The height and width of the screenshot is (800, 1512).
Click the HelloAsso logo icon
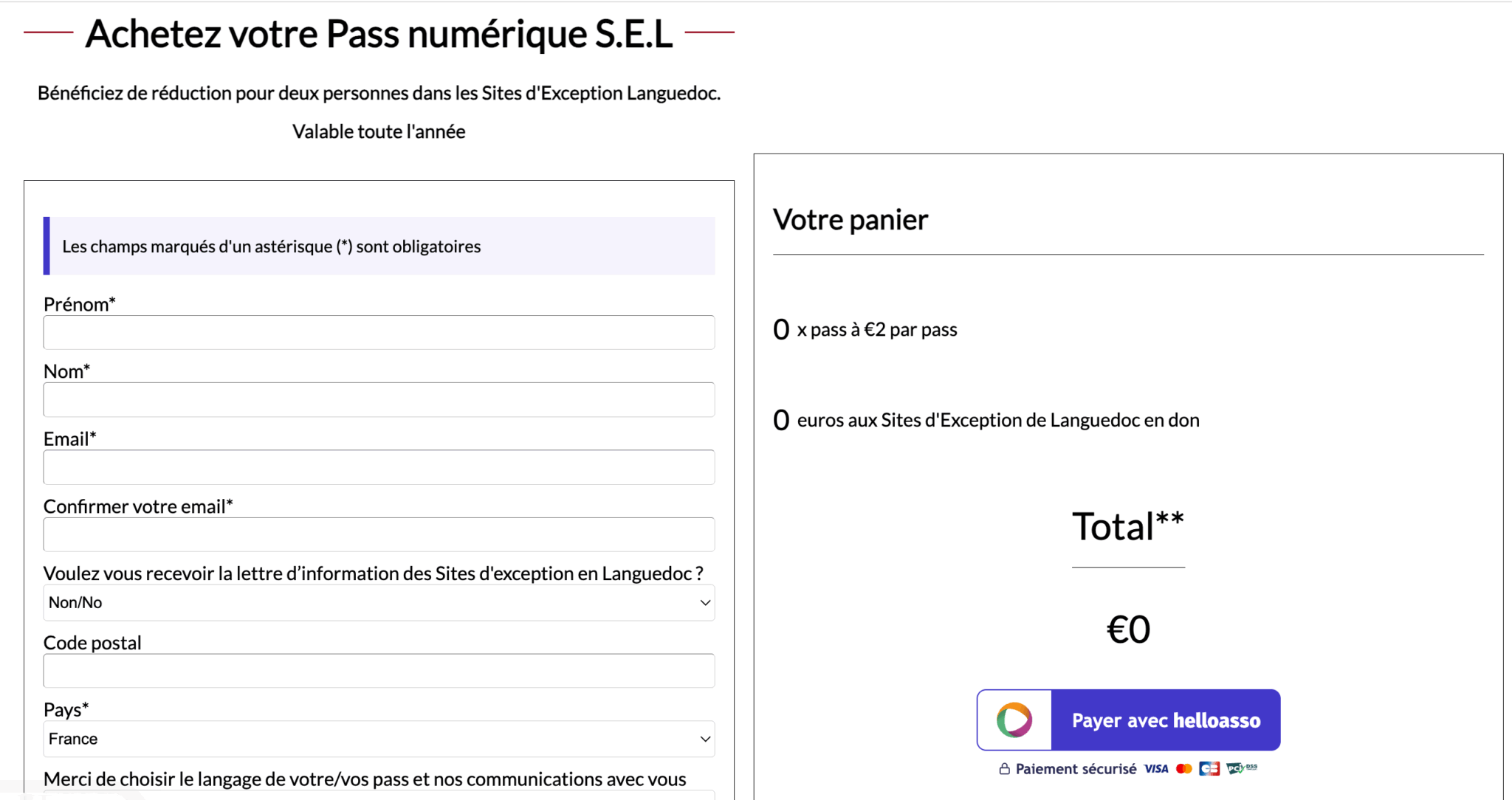[x=1014, y=719]
